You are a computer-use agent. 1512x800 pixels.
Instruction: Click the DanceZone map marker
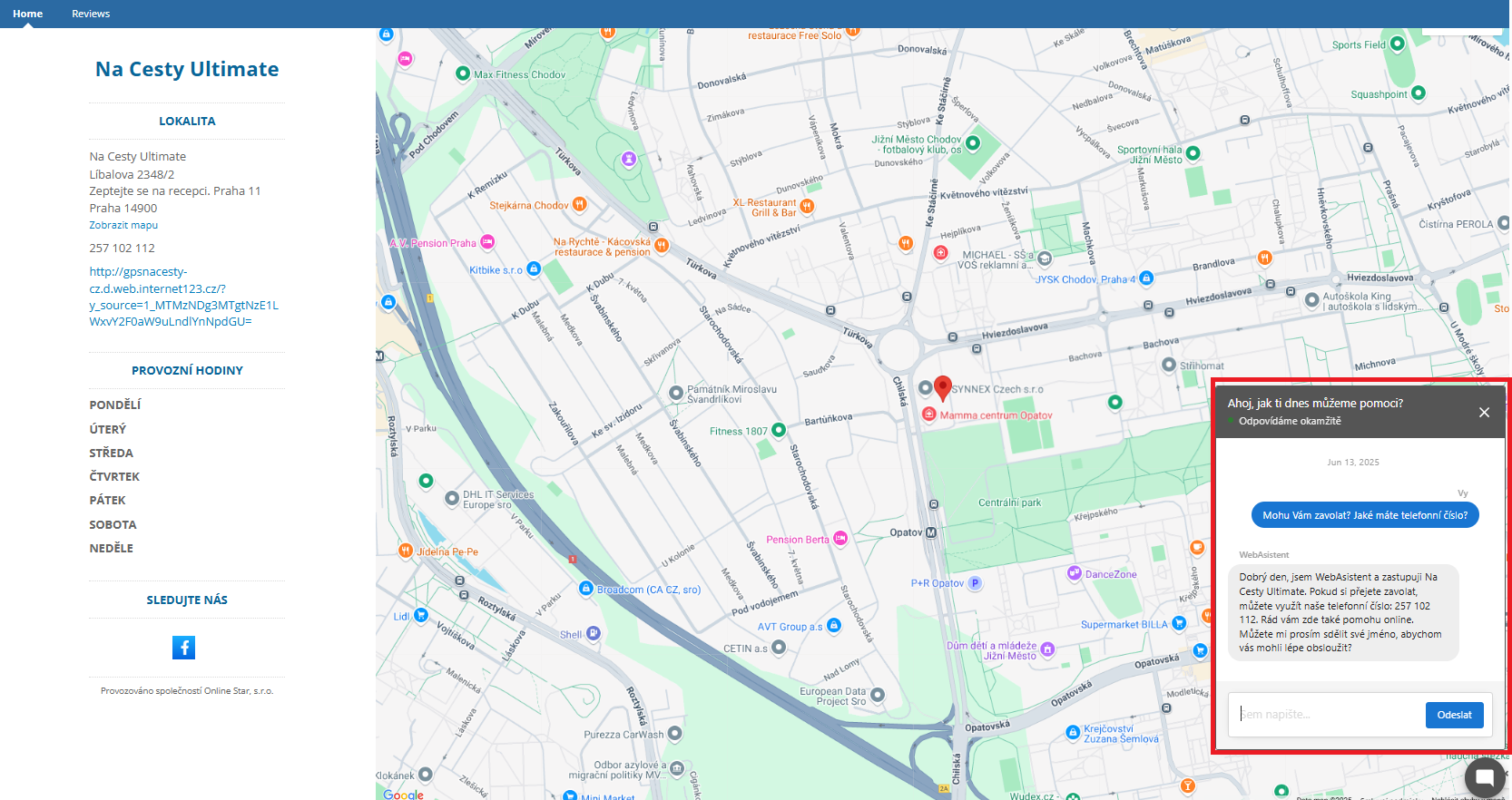[1075, 573]
